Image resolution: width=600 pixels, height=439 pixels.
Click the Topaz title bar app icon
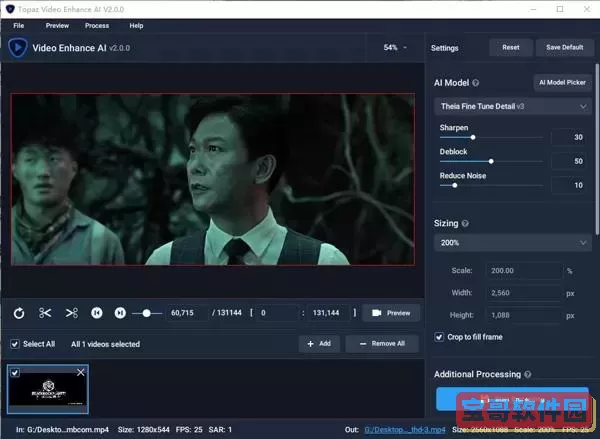point(10,9)
